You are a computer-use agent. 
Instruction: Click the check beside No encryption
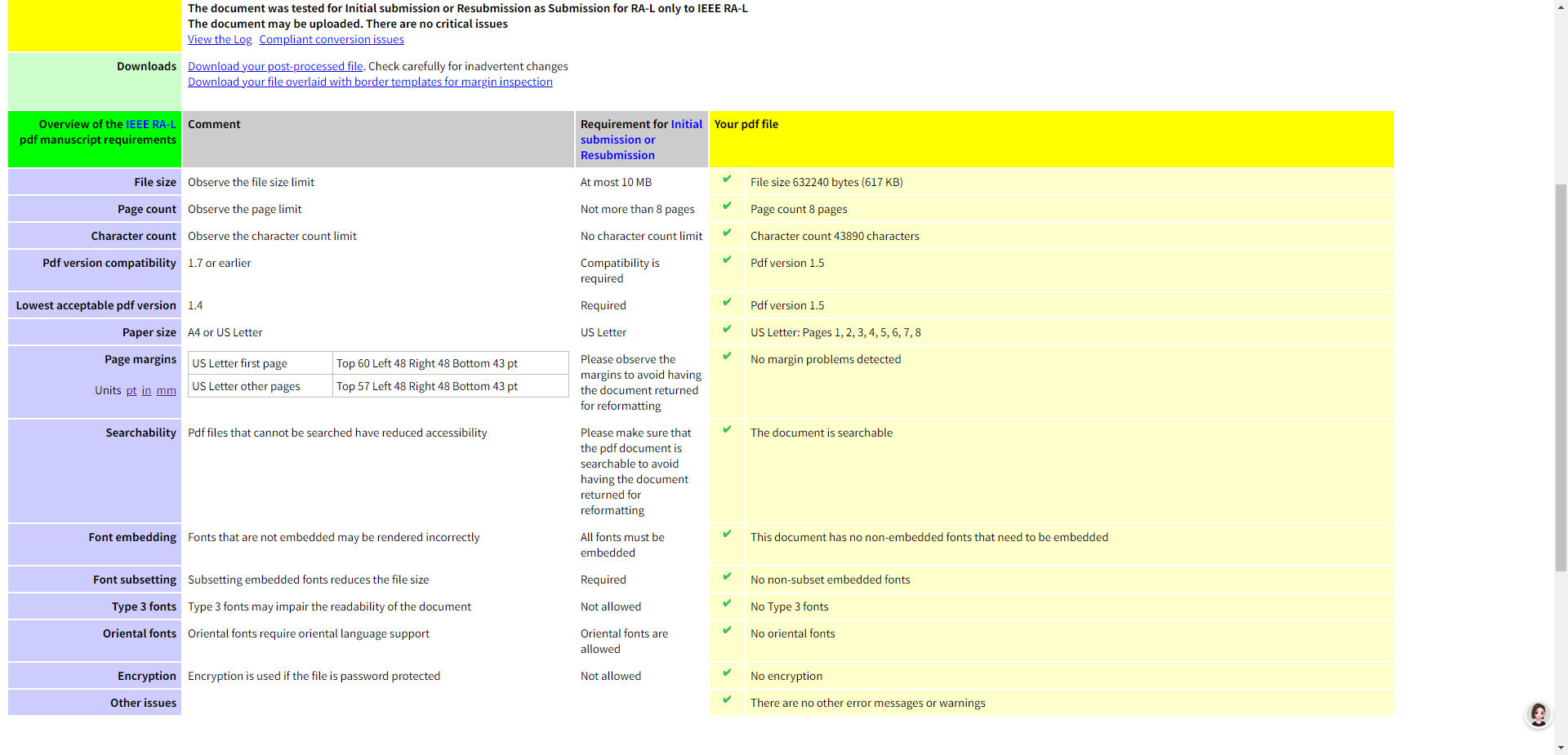click(727, 673)
